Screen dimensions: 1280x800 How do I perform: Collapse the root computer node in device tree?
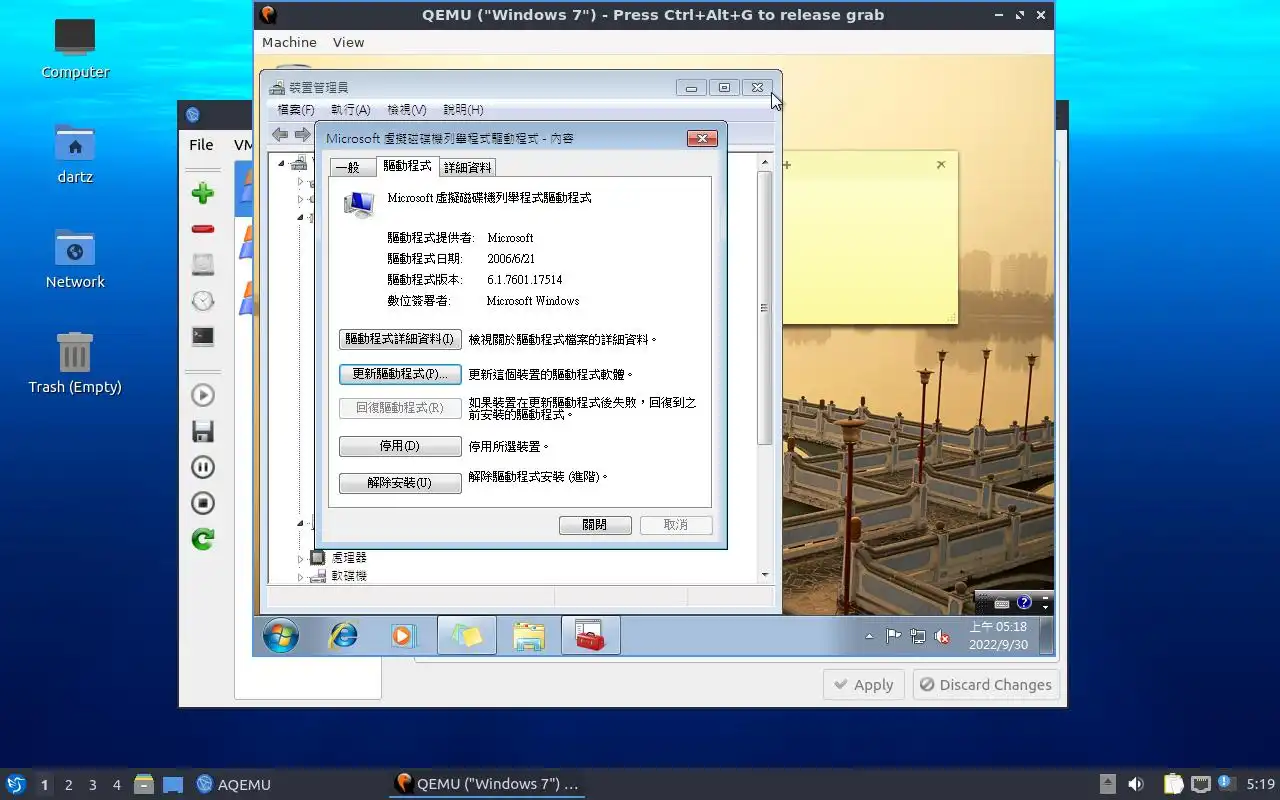tap(282, 163)
